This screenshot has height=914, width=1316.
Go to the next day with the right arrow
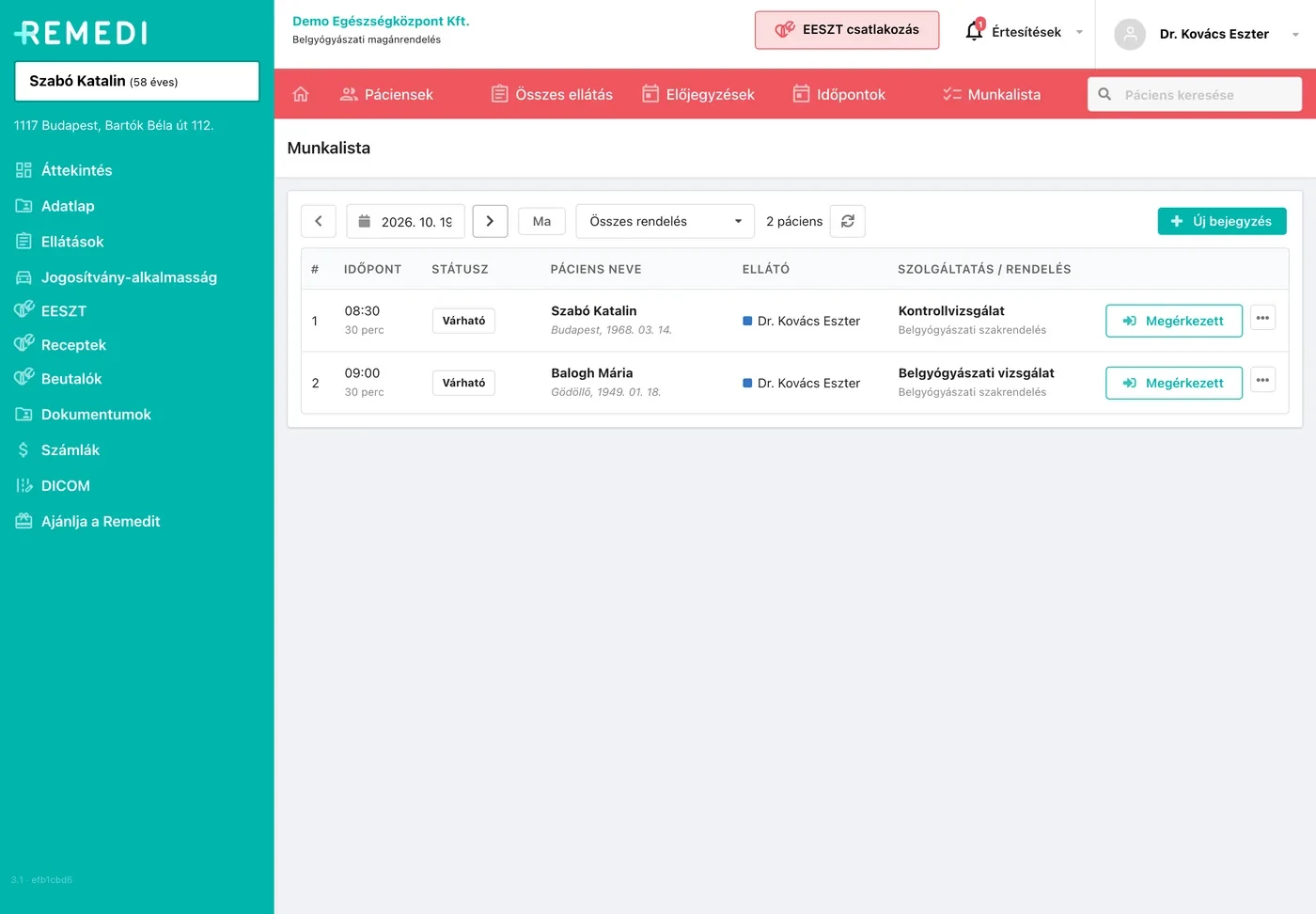click(490, 221)
